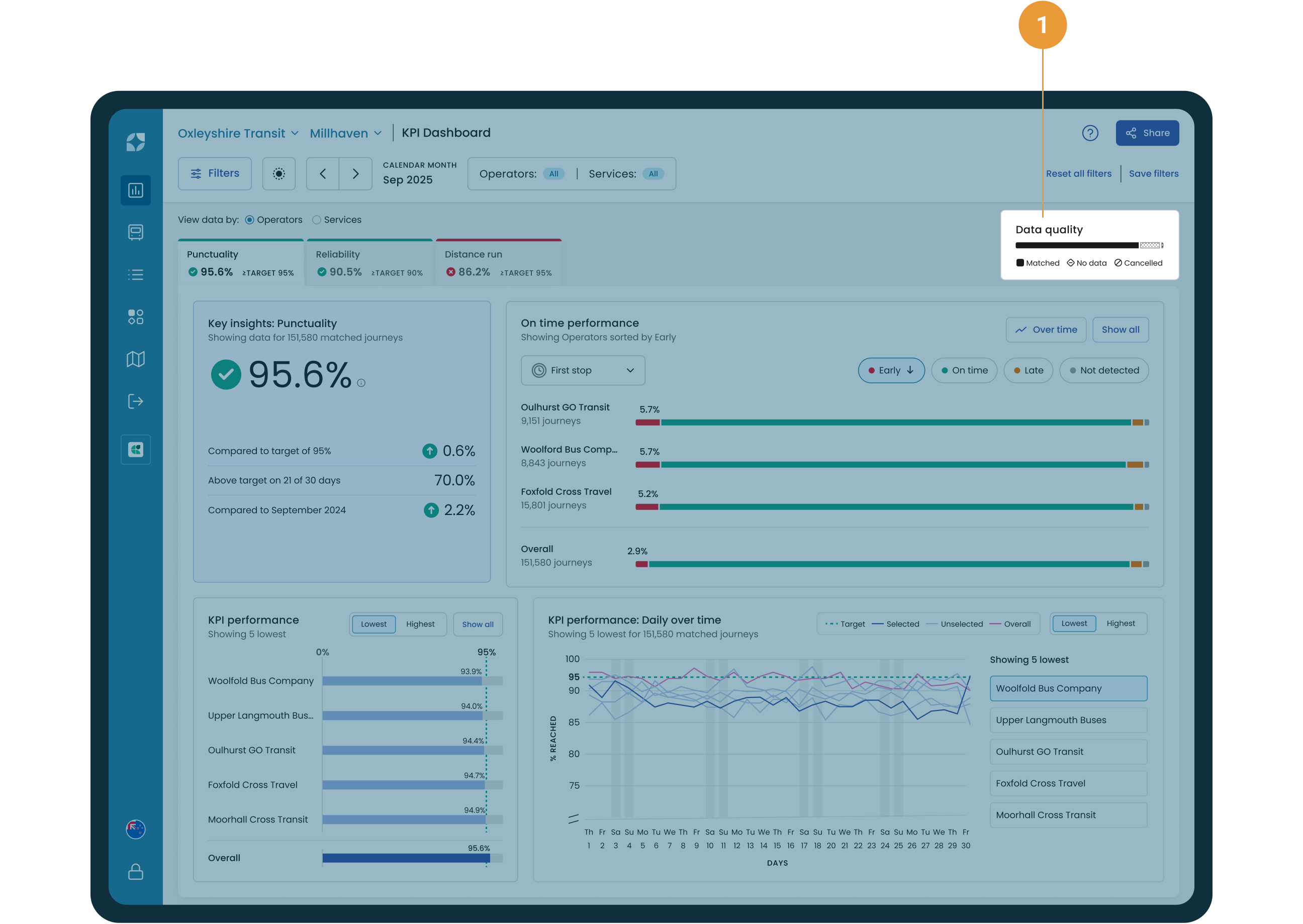Open the map sidebar icon
This screenshot has height=924, width=1303.
[136, 359]
